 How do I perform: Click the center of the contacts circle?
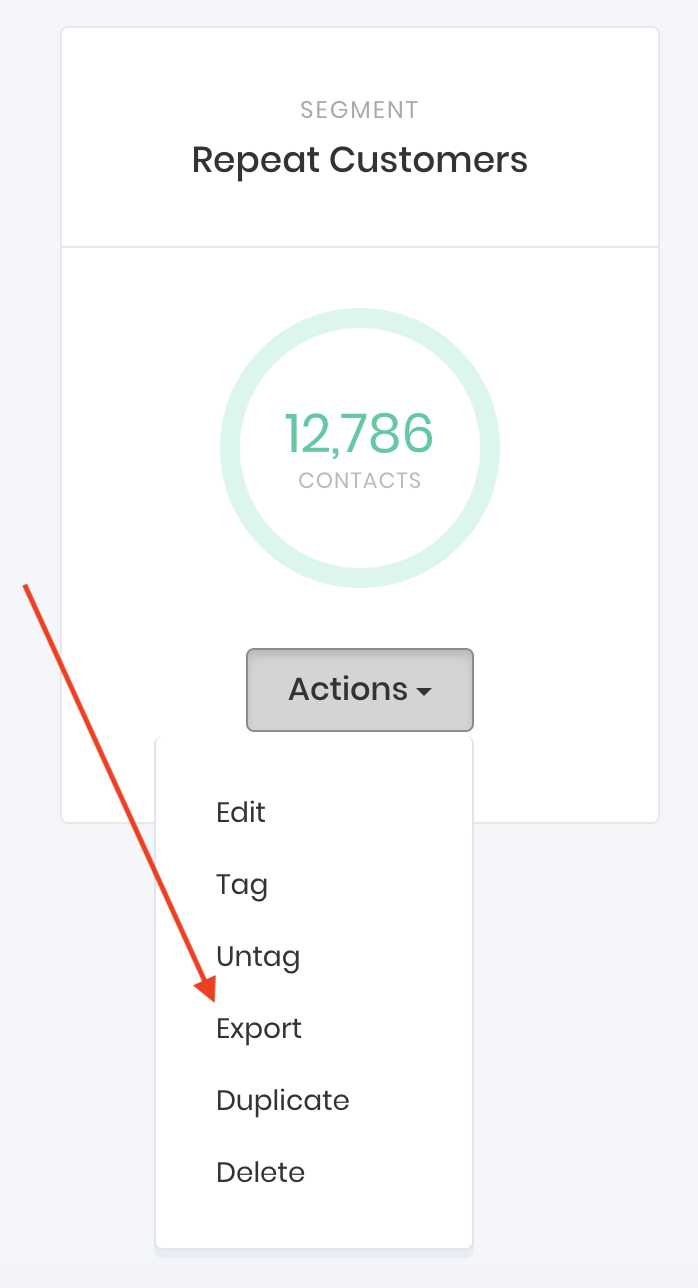pyautogui.click(x=359, y=448)
